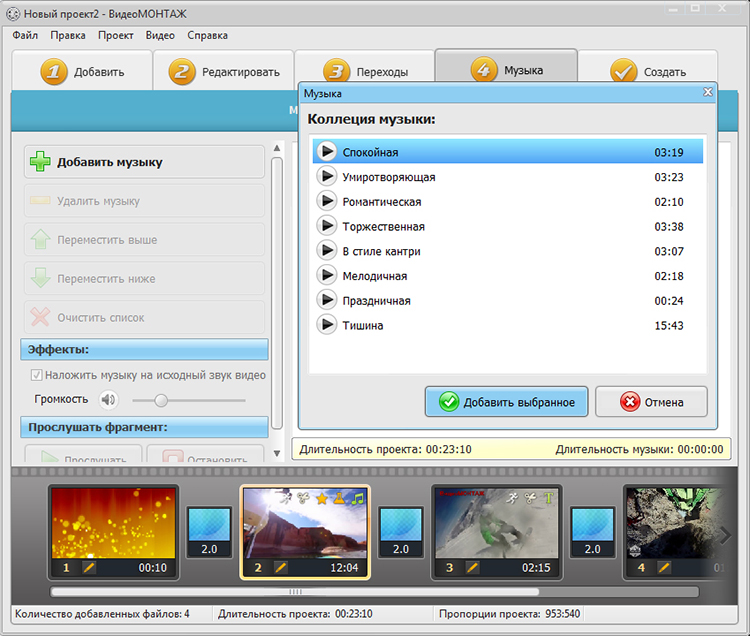Toggle Наложить музыку на исходный звук checkbox
The width and height of the screenshot is (750, 636).
37,376
